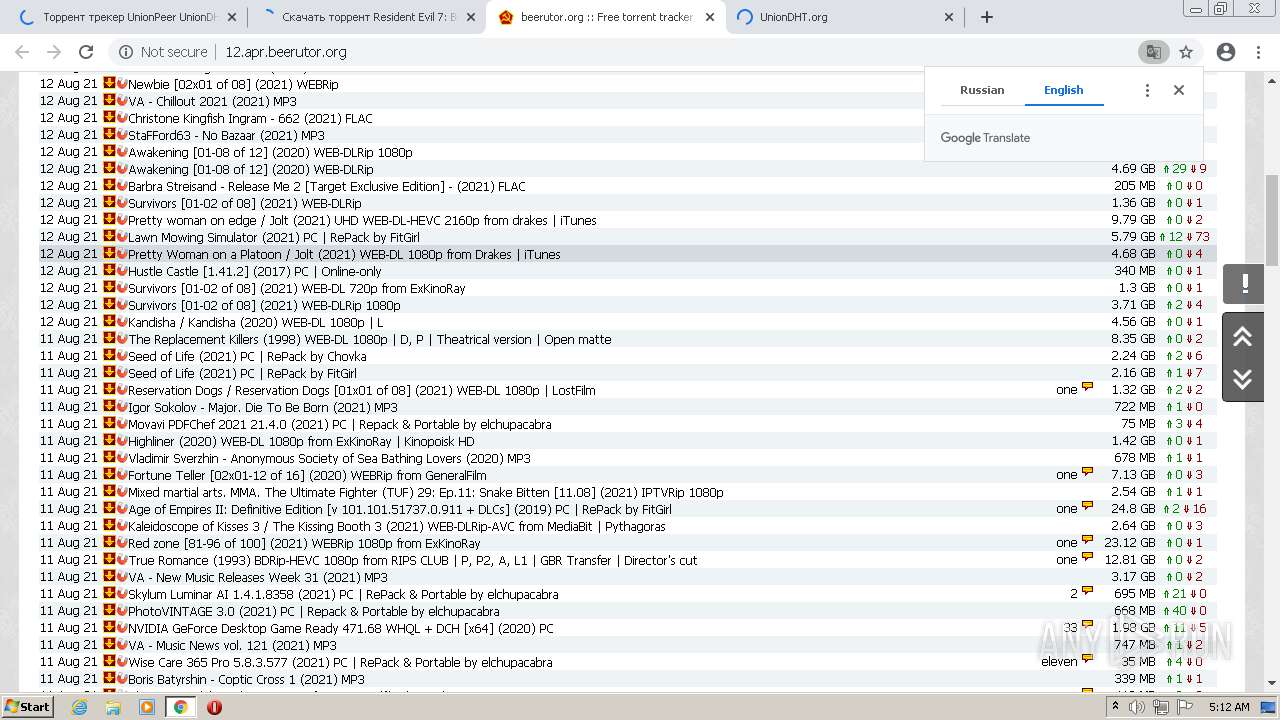Click volume speaker icon in system tray
1280x720 pixels.
pos(1136,707)
